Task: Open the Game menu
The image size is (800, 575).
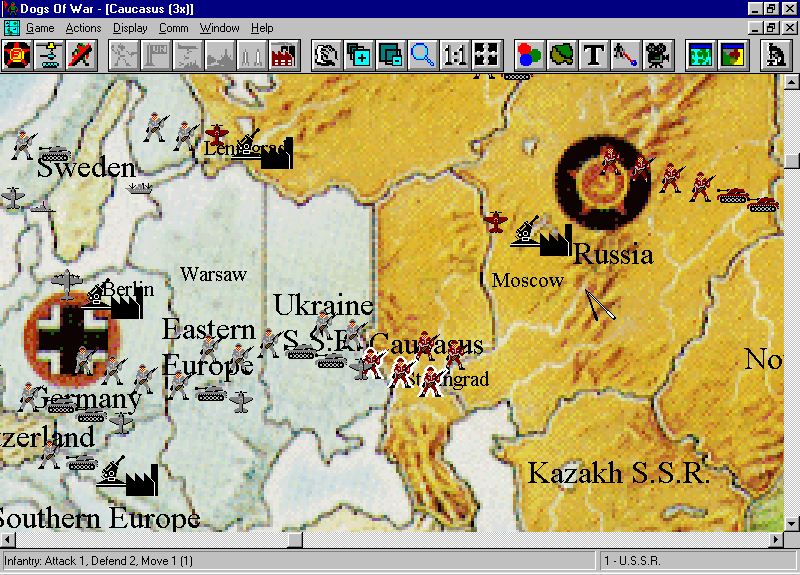Action: (x=40, y=28)
